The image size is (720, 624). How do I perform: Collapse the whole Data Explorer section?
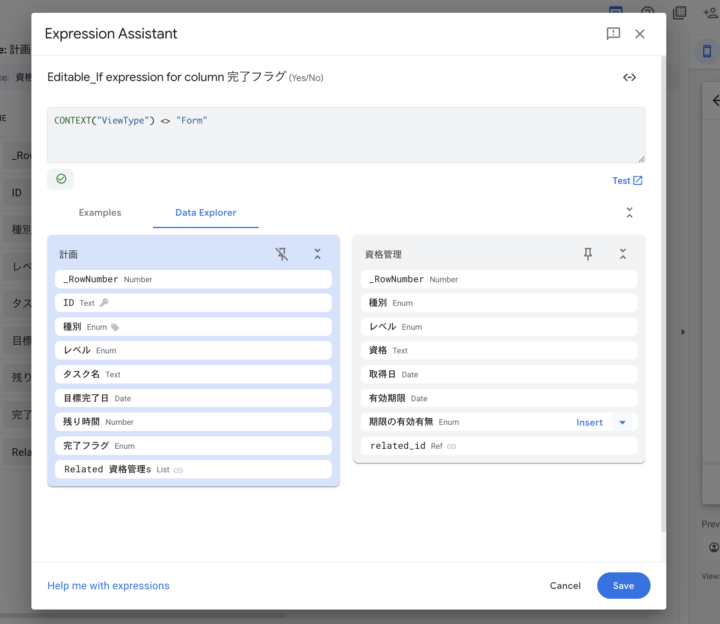tap(629, 213)
